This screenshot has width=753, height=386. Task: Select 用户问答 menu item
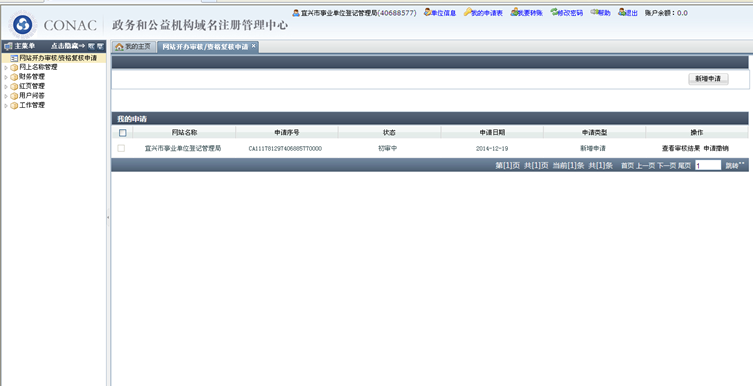click(x=32, y=96)
